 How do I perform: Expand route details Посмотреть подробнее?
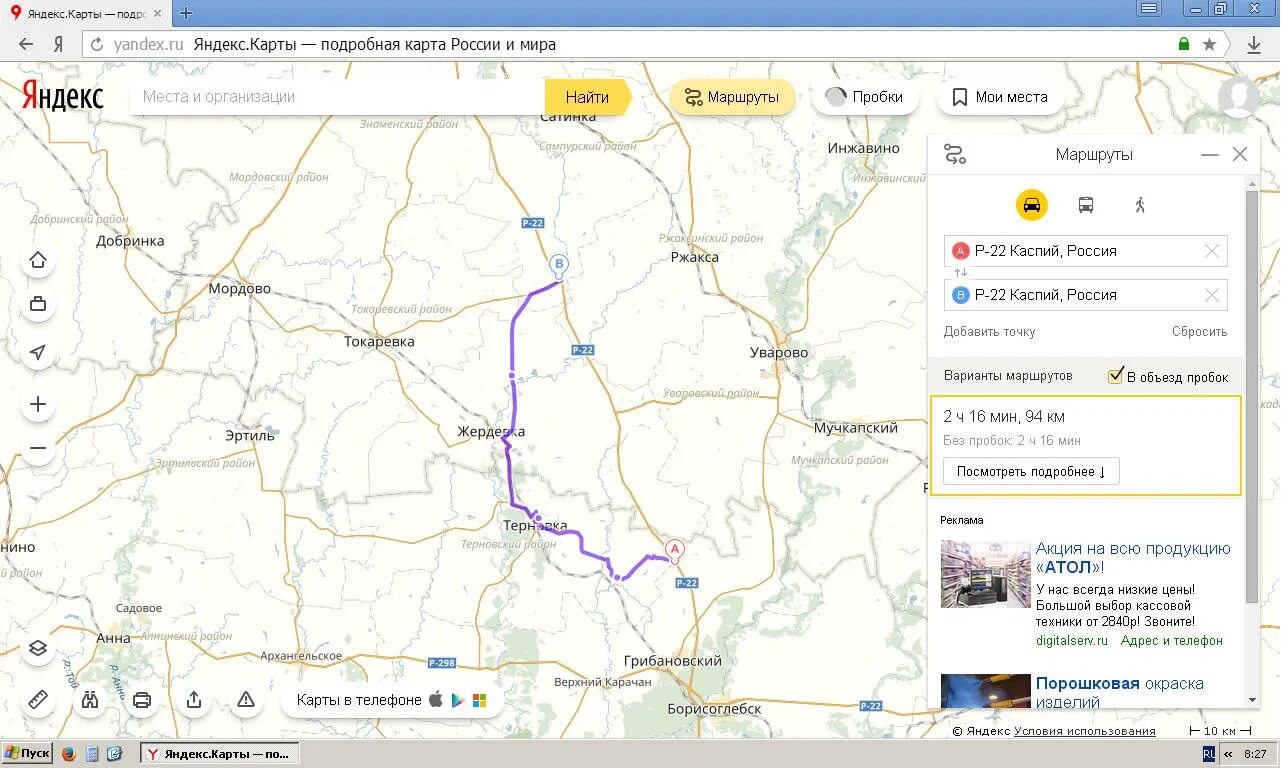tap(1031, 471)
